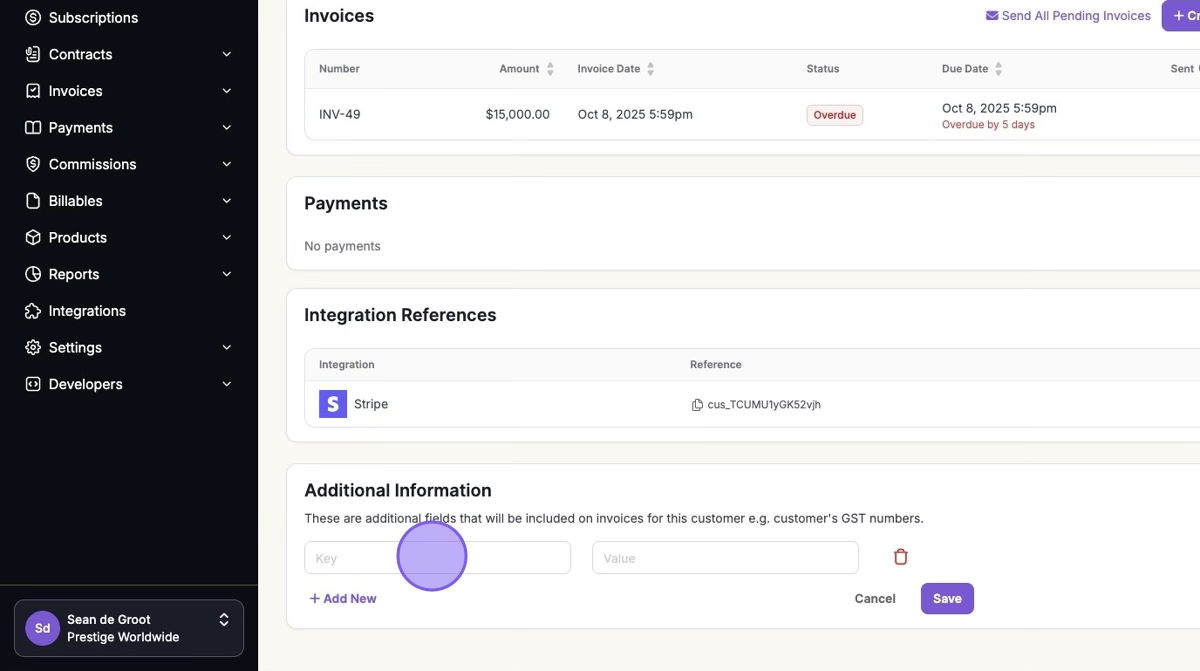Click the Commissions shield icon
Screen dimensions: 1200x671
click(33, 164)
